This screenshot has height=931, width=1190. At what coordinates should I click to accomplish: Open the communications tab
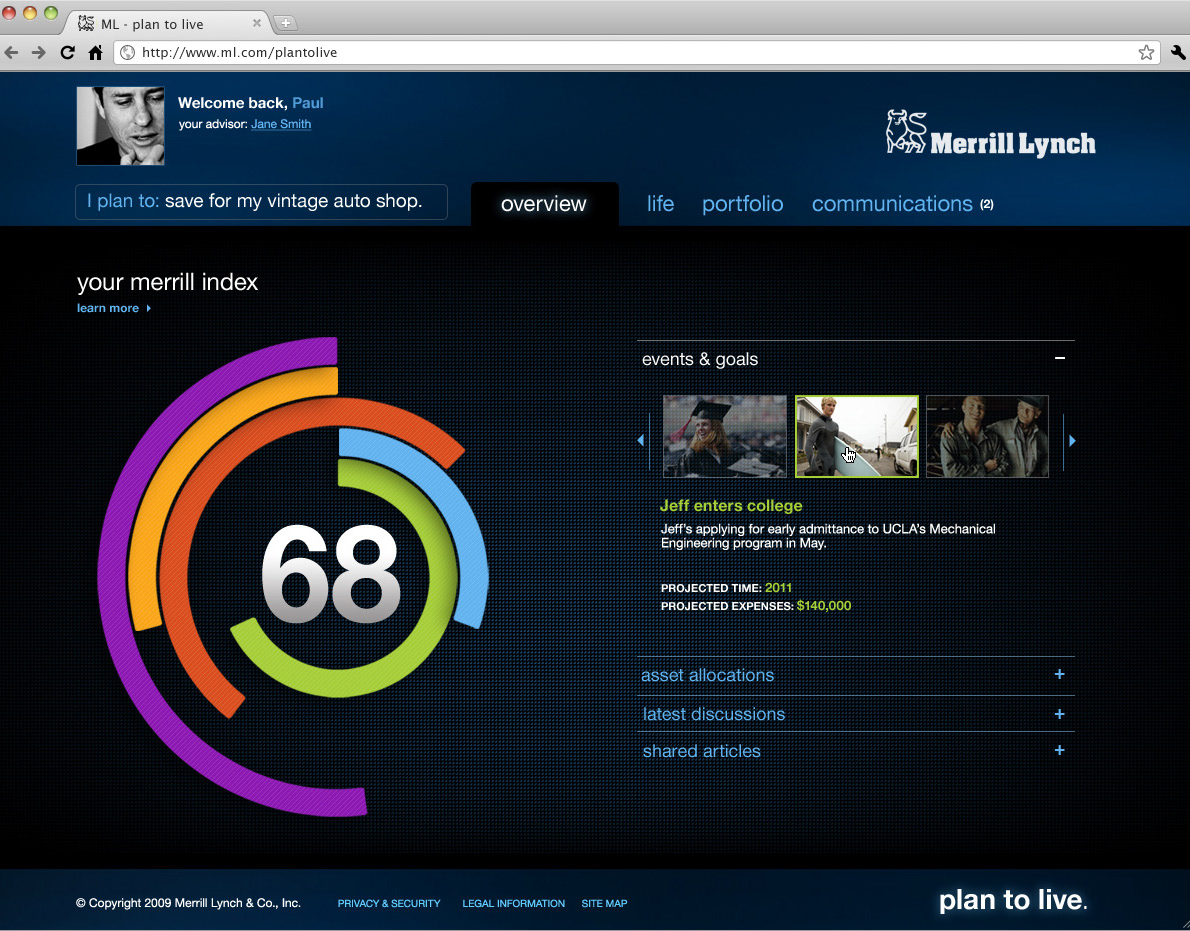click(x=892, y=203)
